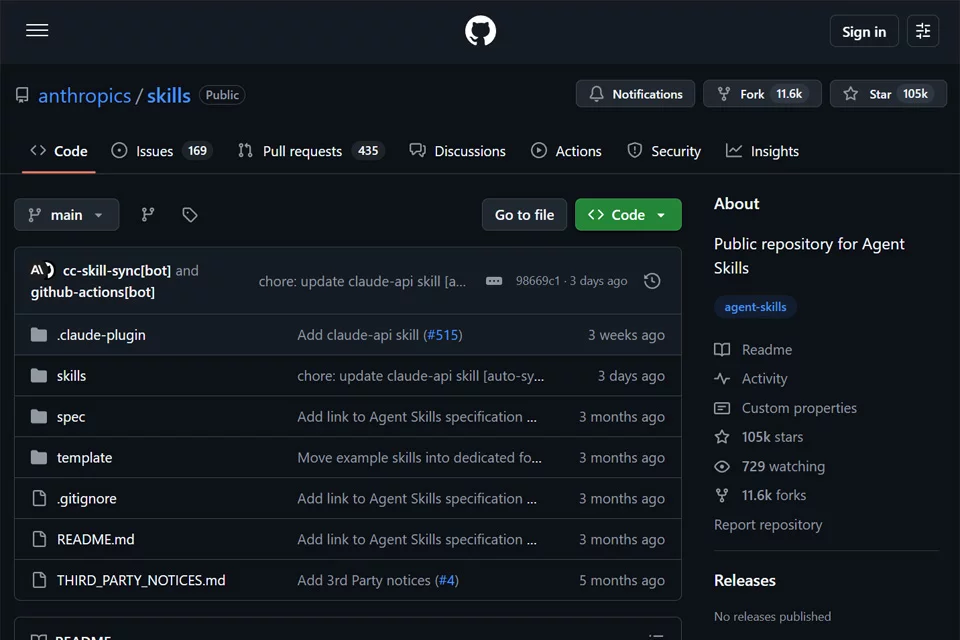Expand the green Code dropdown
This screenshot has width=960, height=640.
pos(628,214)
